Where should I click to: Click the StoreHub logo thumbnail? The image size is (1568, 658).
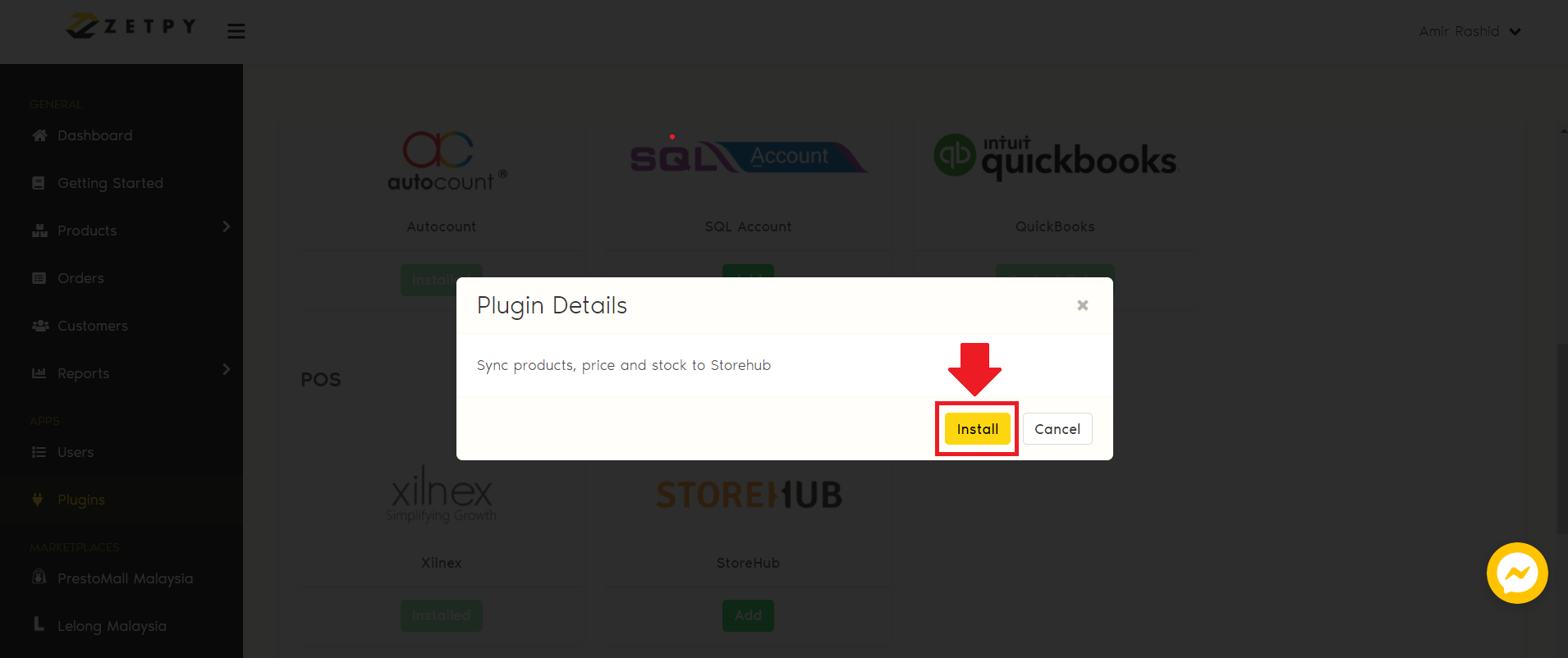point(749,495)
